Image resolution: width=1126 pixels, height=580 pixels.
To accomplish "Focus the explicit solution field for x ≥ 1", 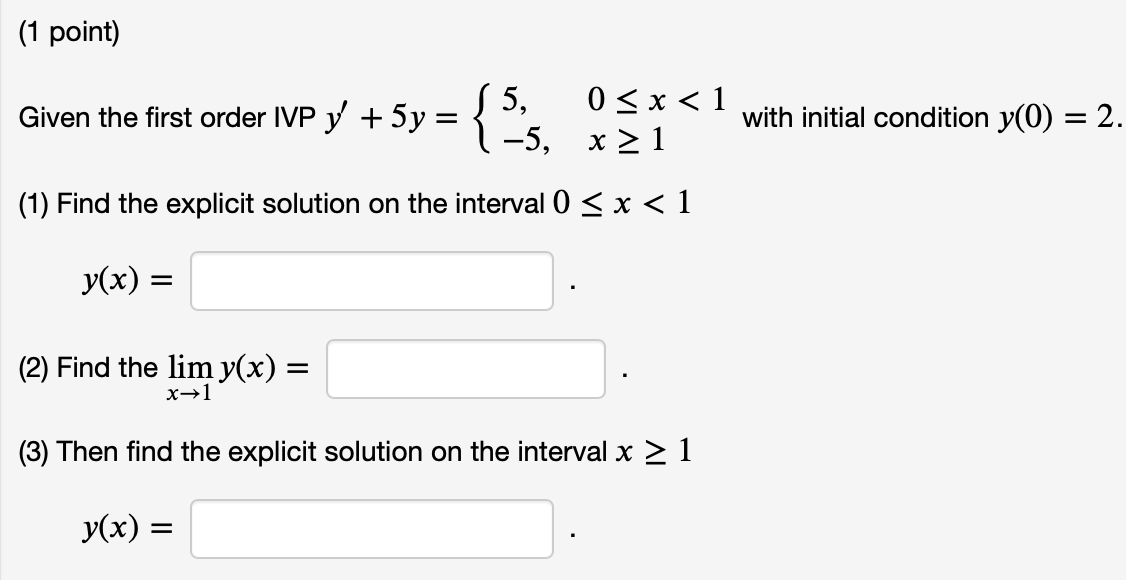I will pos(372,530).
